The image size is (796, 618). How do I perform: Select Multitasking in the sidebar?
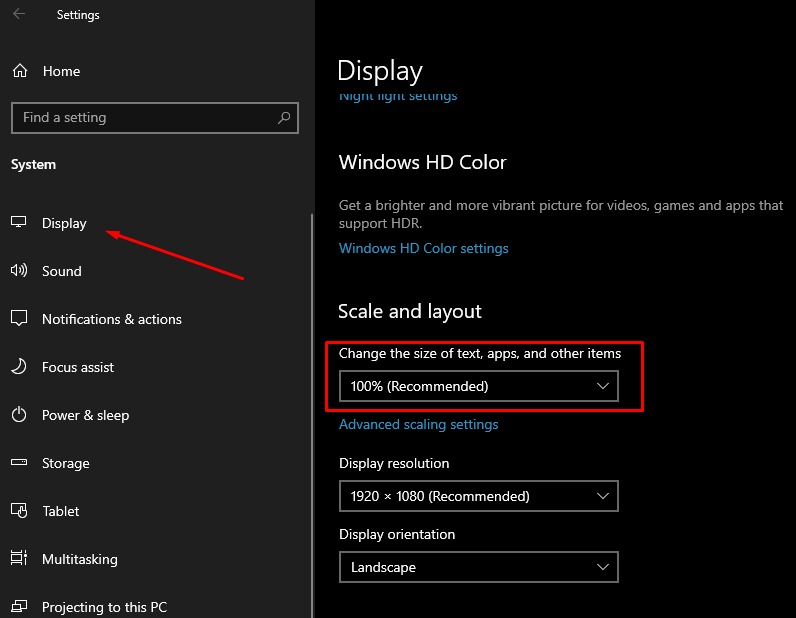pos(80,559)
